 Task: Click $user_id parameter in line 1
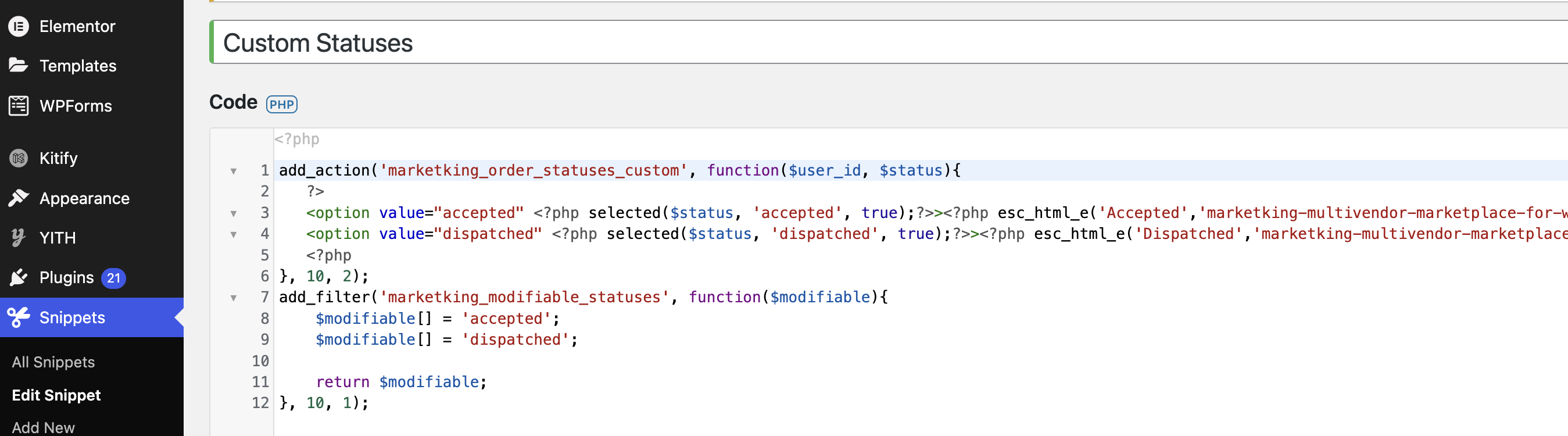tap(825, 170)
